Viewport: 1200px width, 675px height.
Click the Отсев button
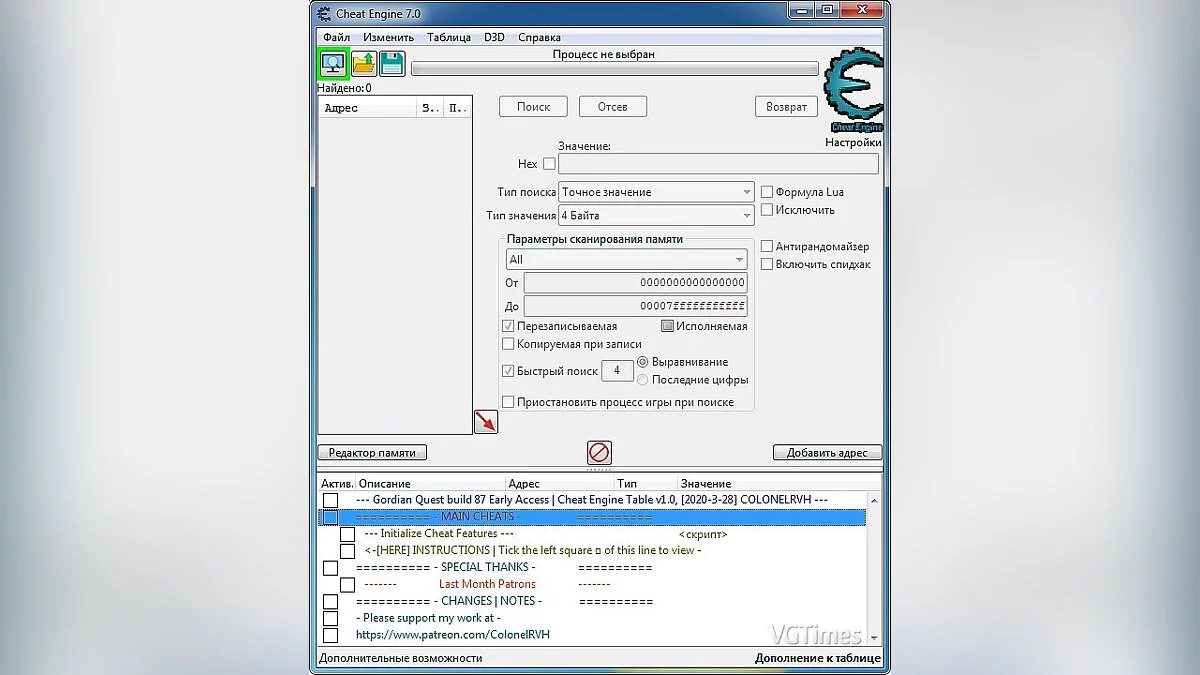(612, 106)
